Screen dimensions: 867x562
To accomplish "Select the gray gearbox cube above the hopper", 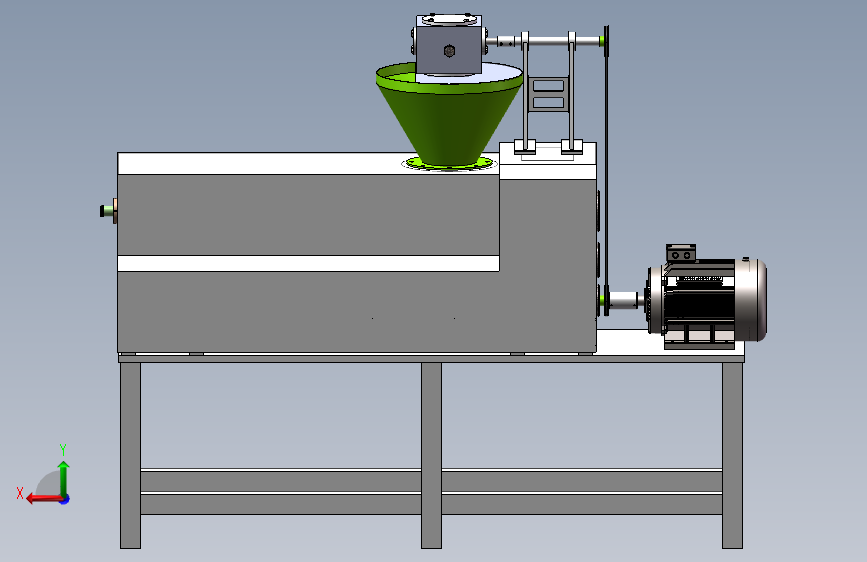I will [448, 50].
